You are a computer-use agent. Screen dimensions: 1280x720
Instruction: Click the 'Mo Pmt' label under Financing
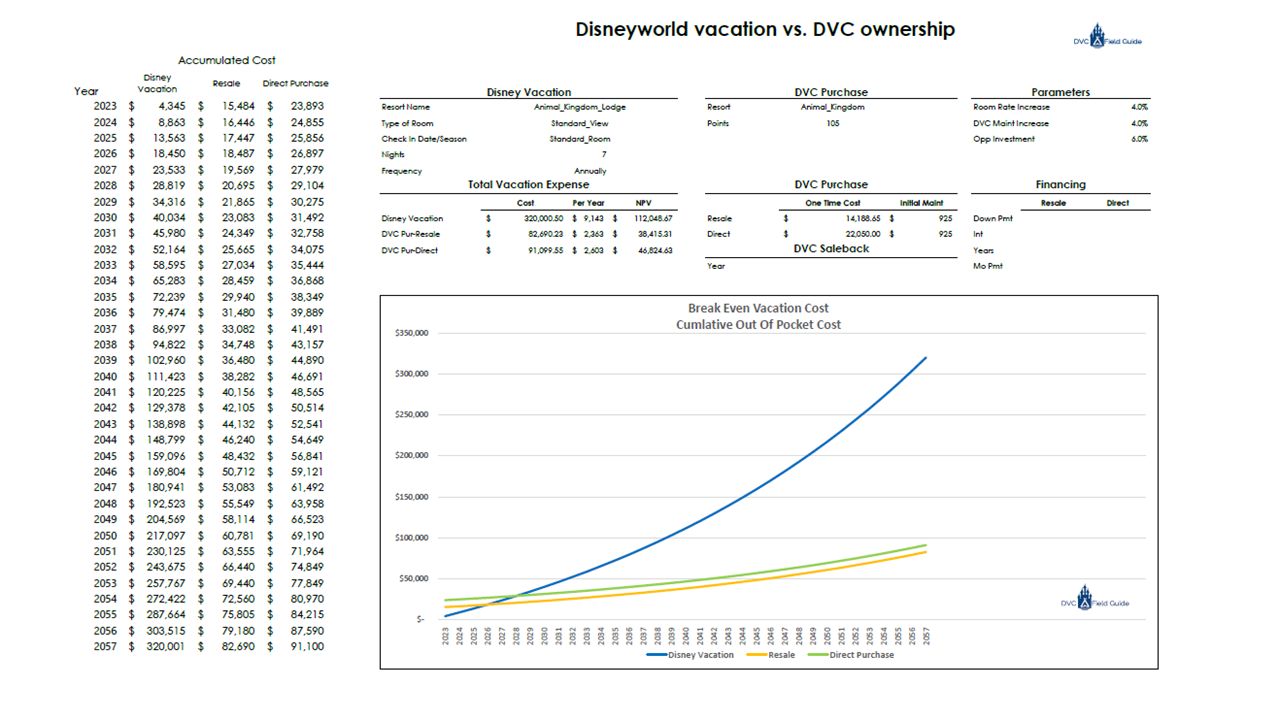pos(986,266)
